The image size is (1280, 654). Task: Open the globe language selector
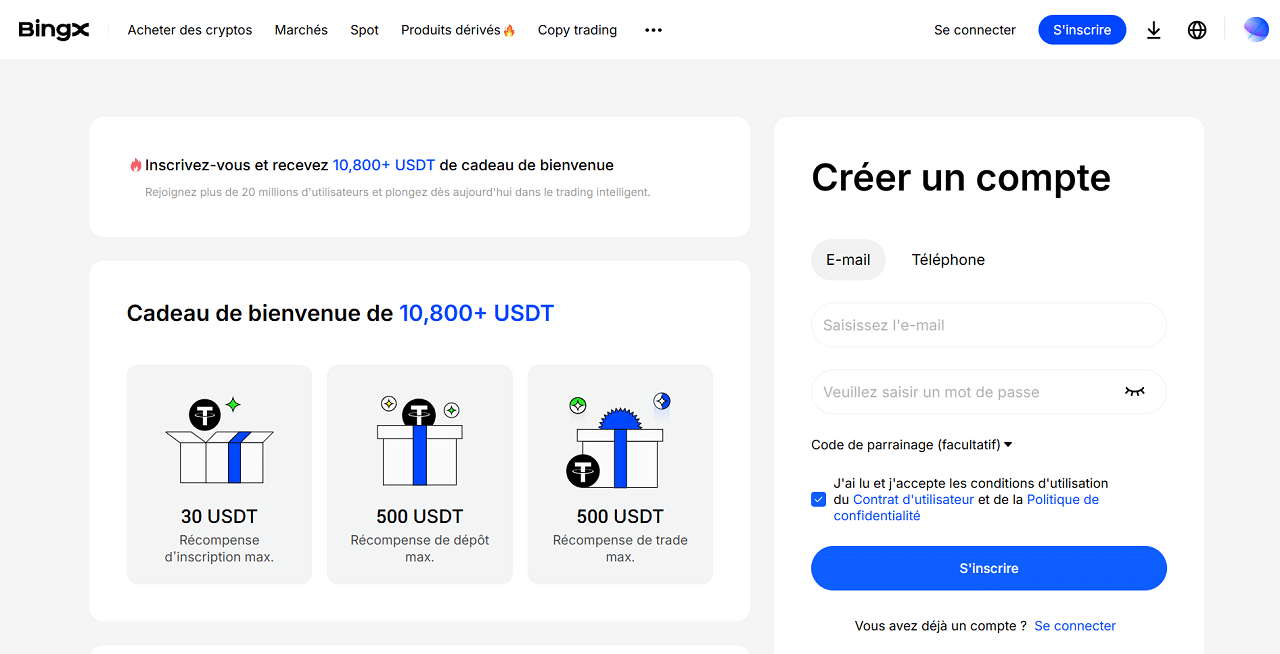(1197, 30)
